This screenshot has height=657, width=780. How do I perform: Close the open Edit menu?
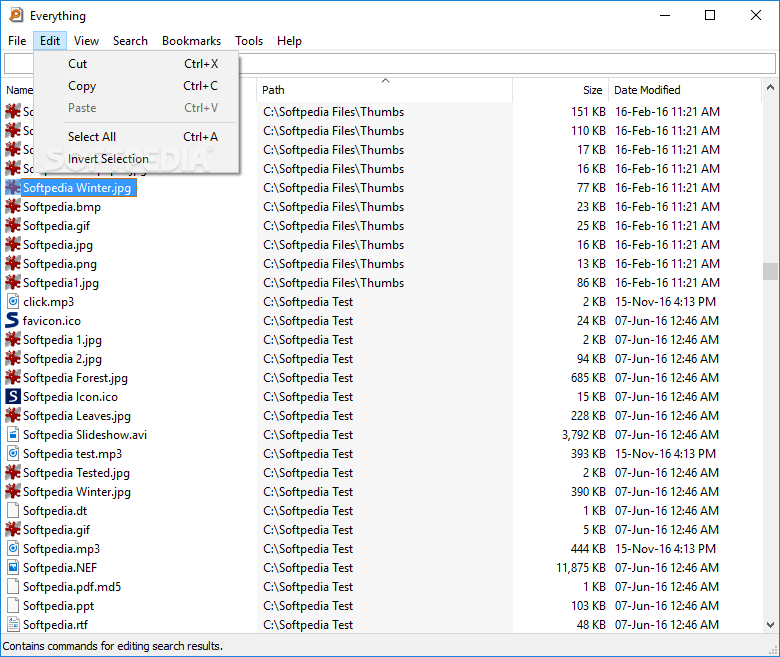(x=50, y=41)
